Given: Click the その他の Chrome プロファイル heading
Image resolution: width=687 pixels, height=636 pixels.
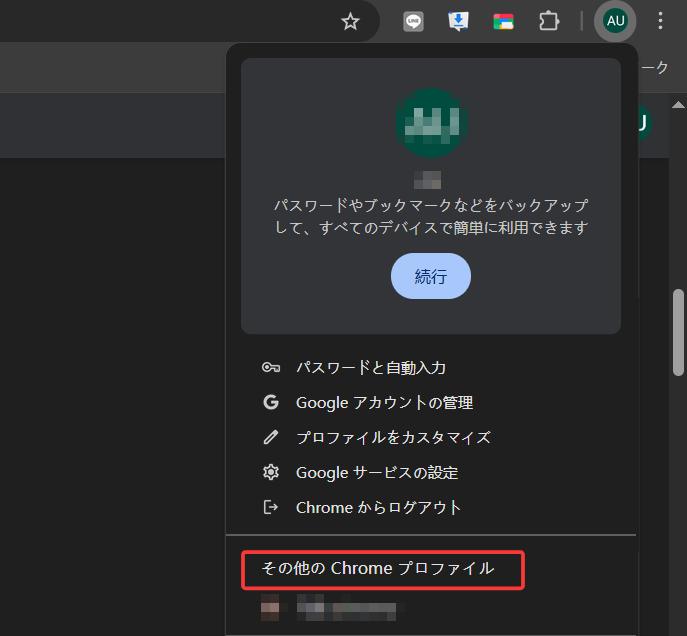Looking at the screenshot, I should [378, 568].
